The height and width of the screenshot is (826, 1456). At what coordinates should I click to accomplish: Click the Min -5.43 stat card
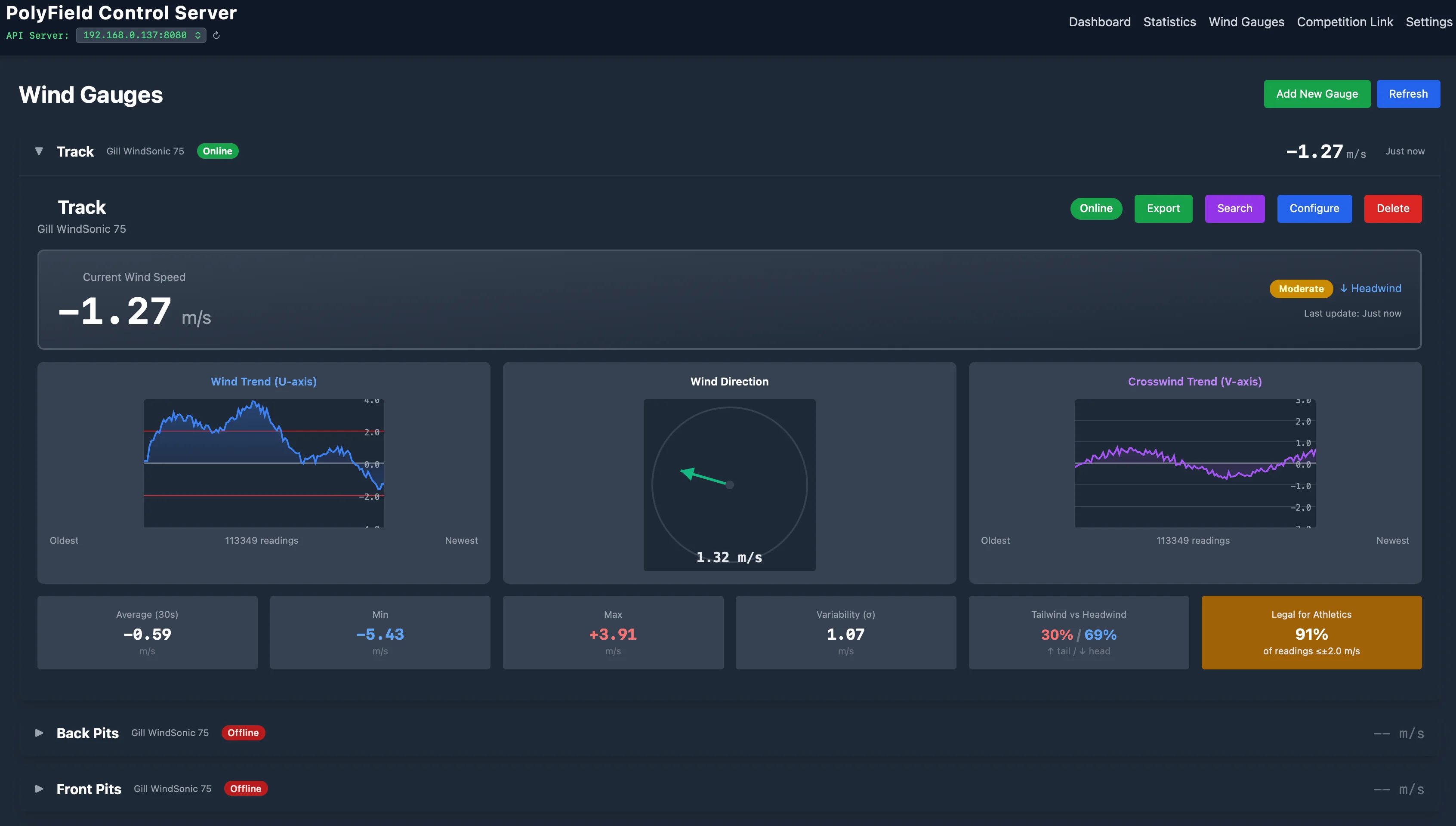380,632
